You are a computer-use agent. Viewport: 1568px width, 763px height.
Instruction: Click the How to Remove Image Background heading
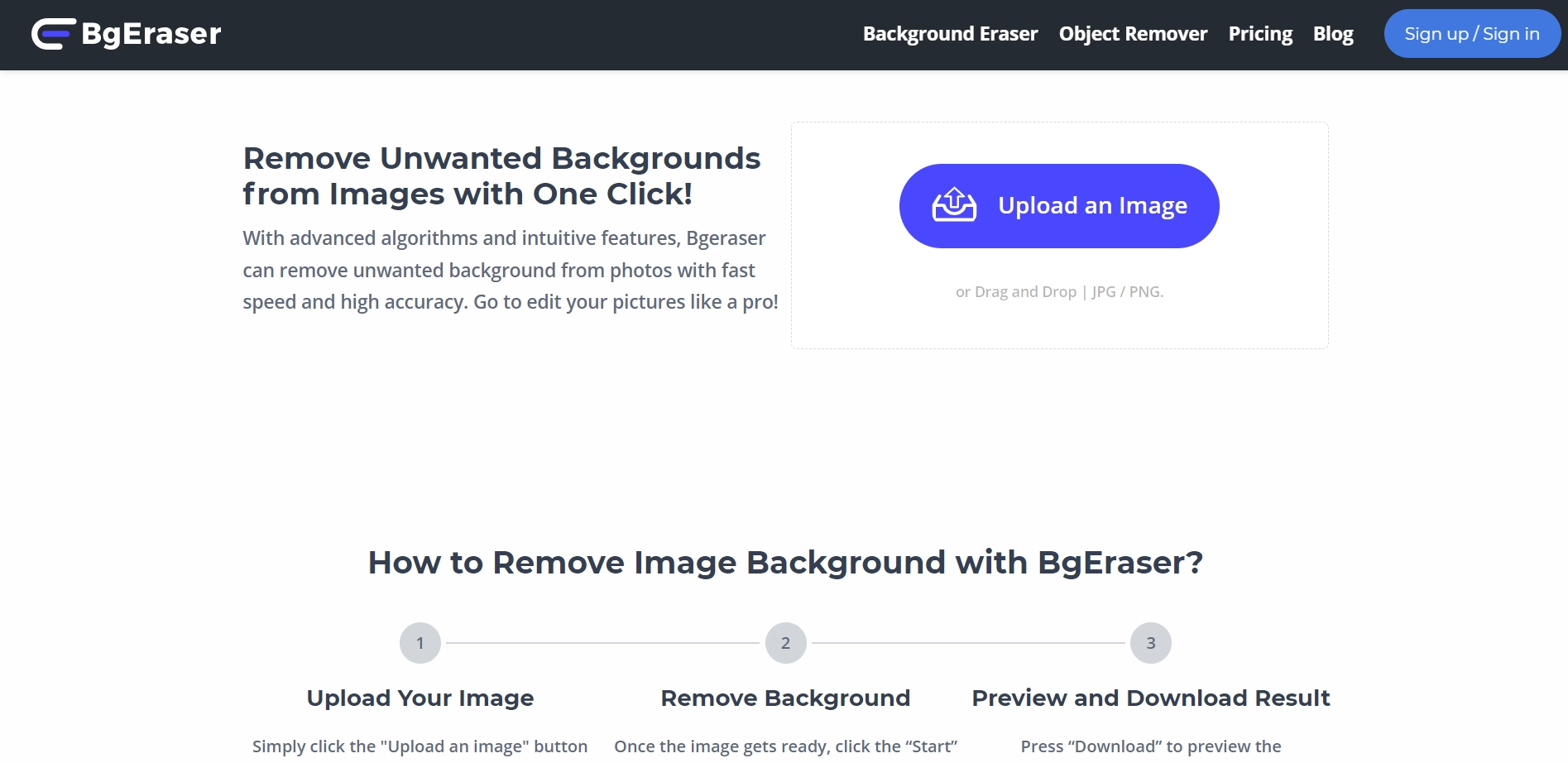[x=785, y=562]
